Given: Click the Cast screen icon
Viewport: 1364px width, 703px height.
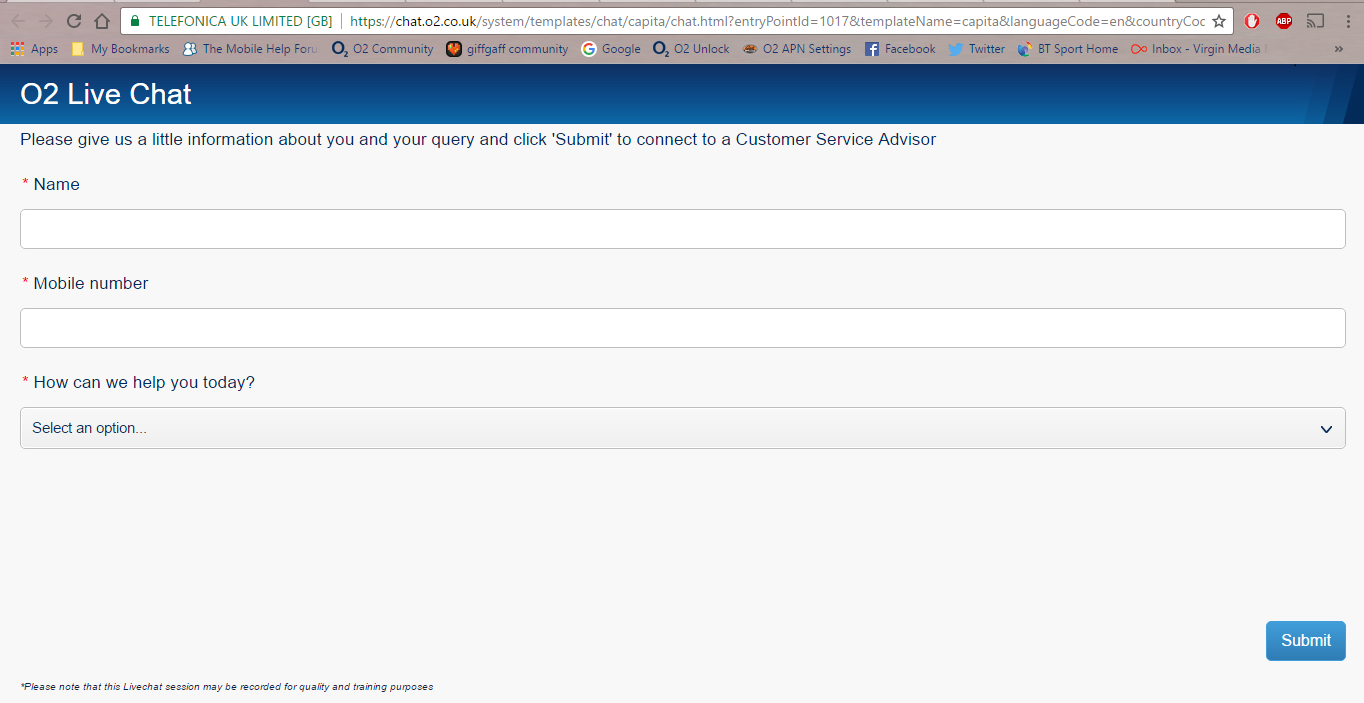Looking at the screenshot, I should point(1315,21).
